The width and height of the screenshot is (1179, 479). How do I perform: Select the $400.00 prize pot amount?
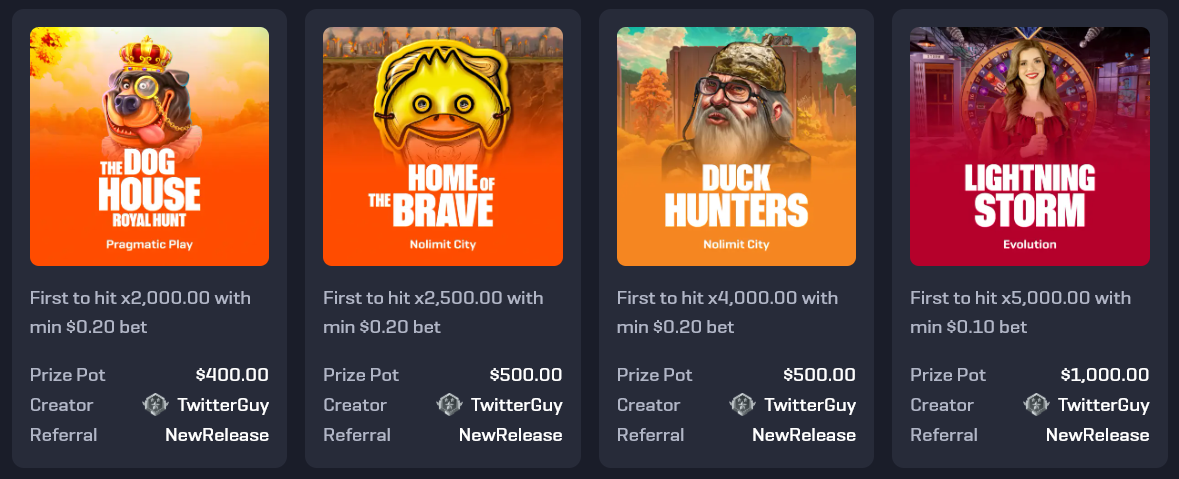click(232, 374)
